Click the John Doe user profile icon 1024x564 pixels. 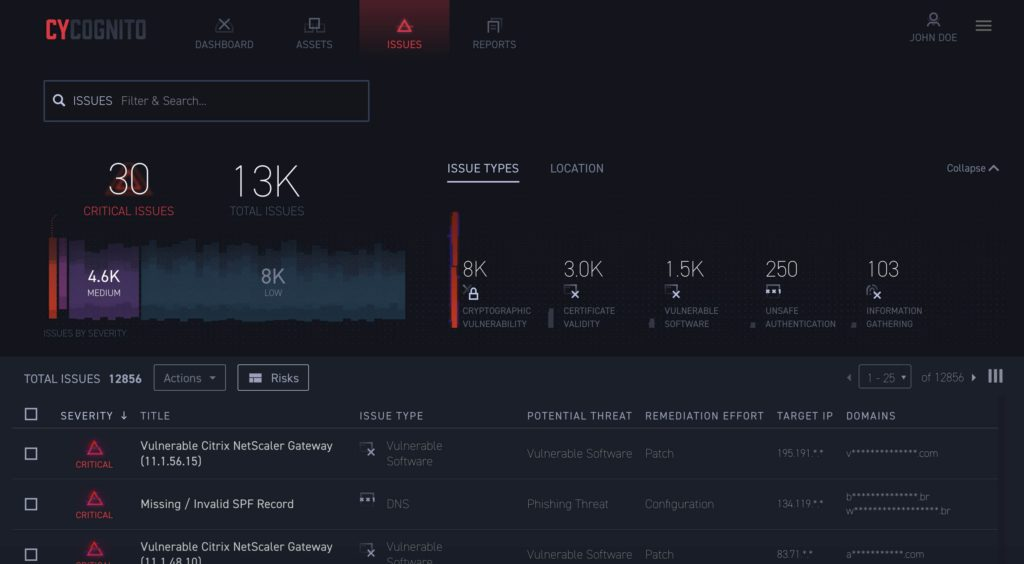[933, 20]
